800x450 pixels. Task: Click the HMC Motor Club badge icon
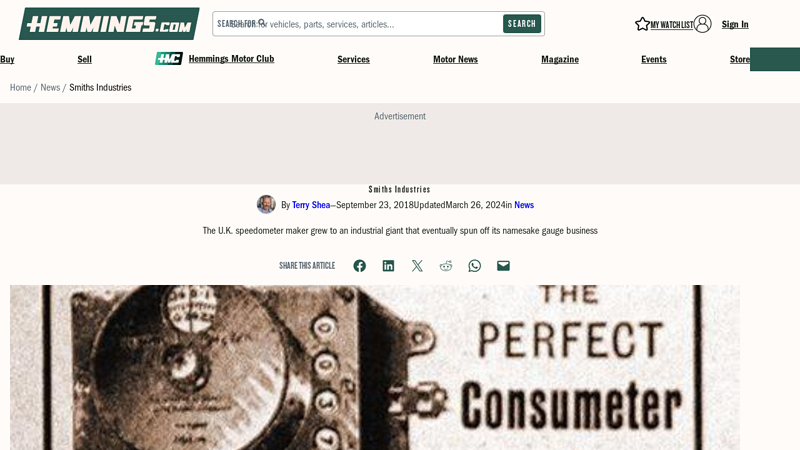point(169,59)
